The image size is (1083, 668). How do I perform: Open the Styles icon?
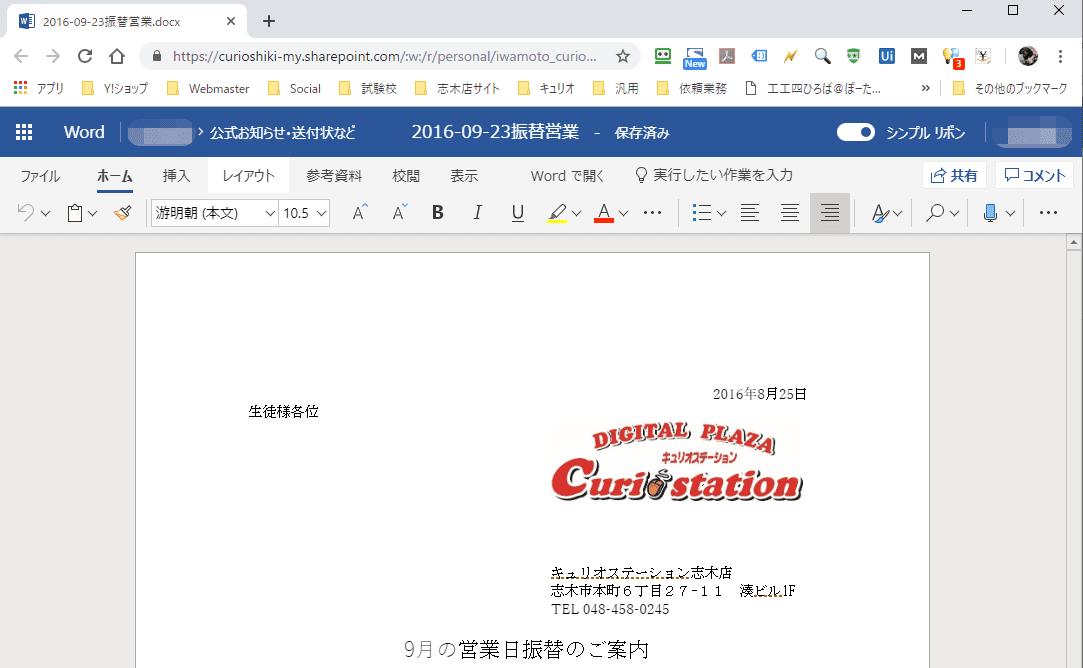[x=880, y=213]
